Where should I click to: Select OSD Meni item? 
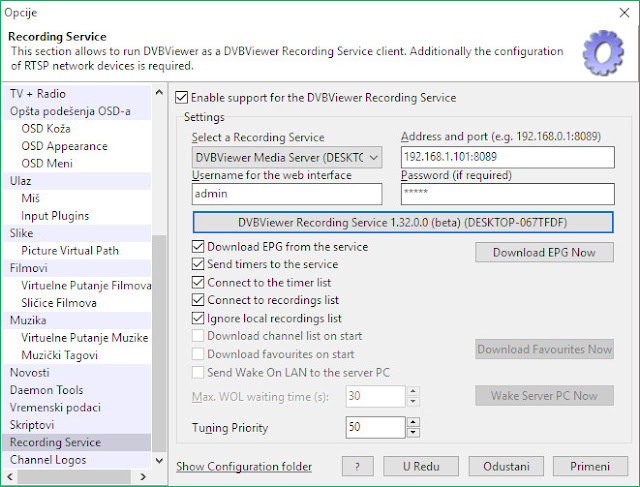tap(47, 164)
